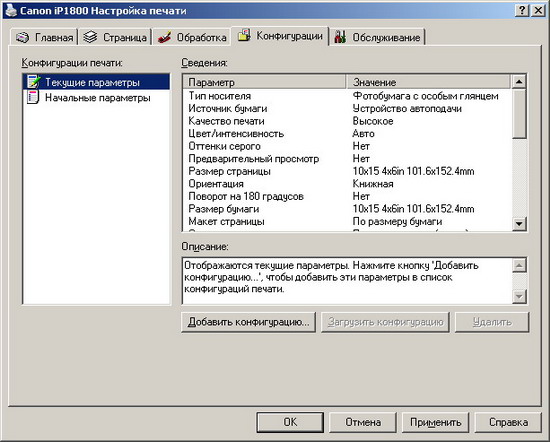Click the Текущие параметры list icon
The image size is (550, 442).
point(34,81)
